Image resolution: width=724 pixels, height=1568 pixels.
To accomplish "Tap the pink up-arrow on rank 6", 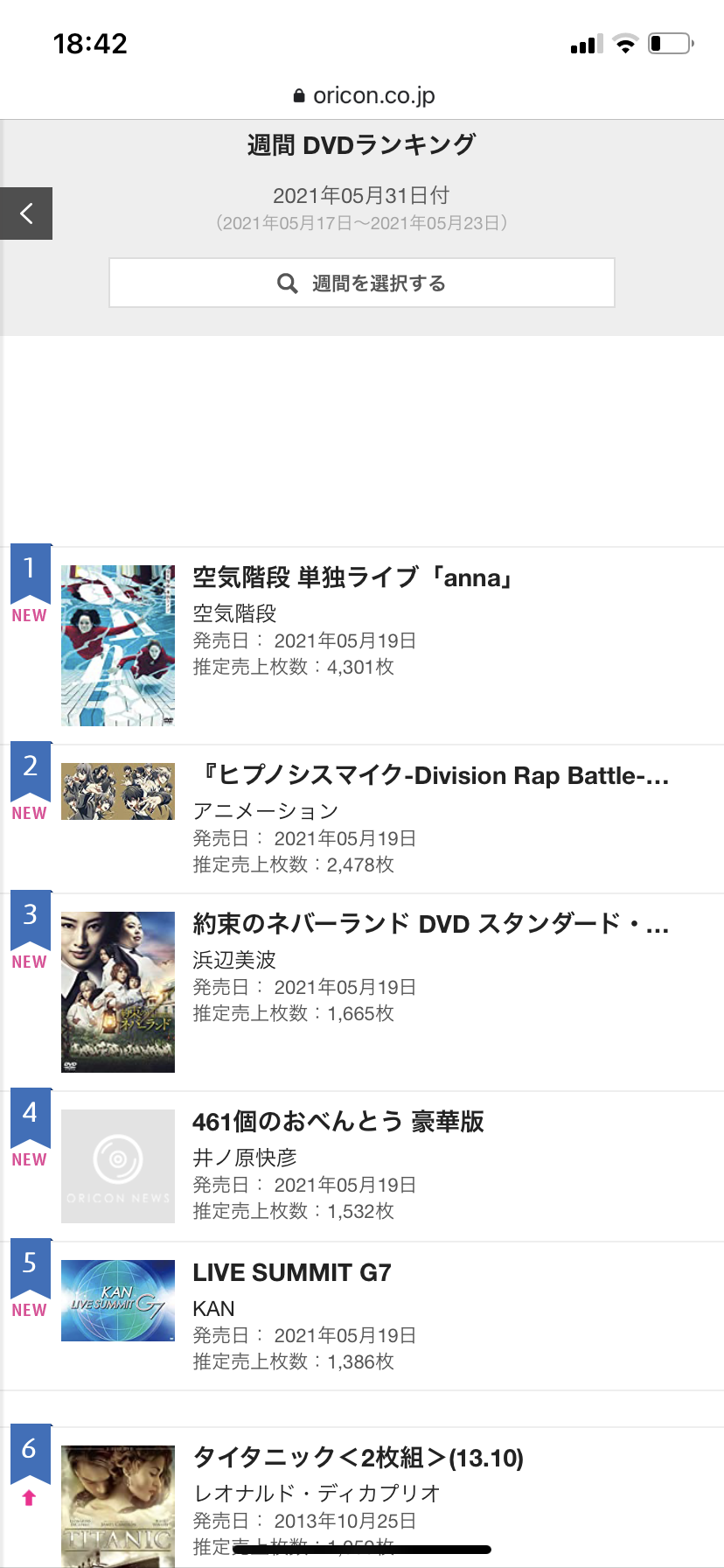I will [29, 1498].
